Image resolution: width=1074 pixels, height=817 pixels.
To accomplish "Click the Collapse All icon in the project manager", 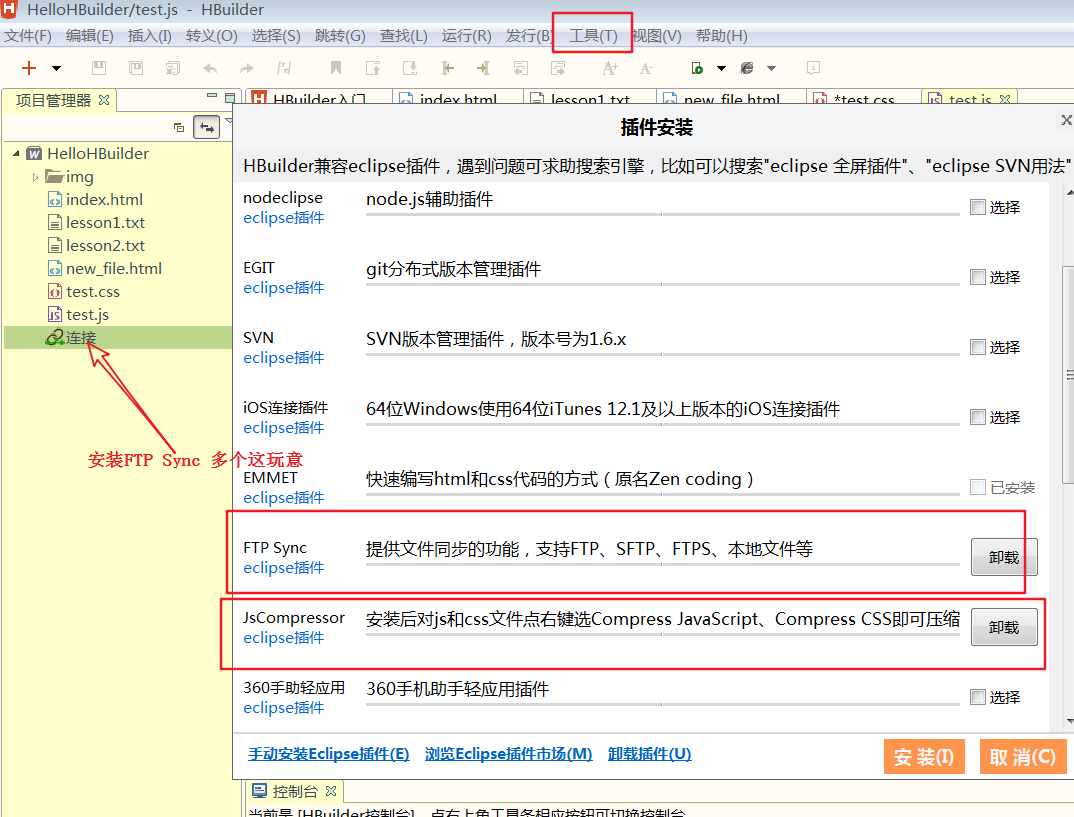I will click(x=179, y=127).
